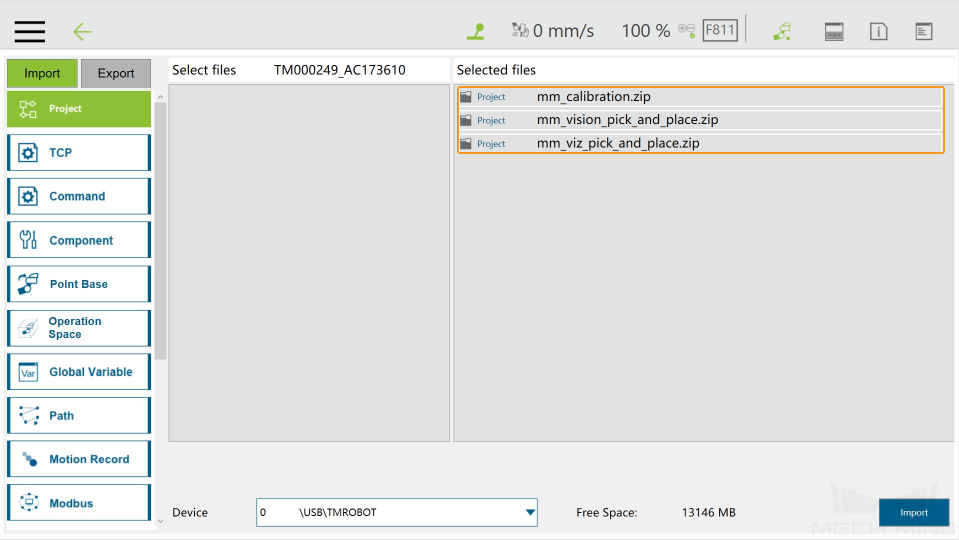
Task: Select the Path category
Action: [79, 415]
